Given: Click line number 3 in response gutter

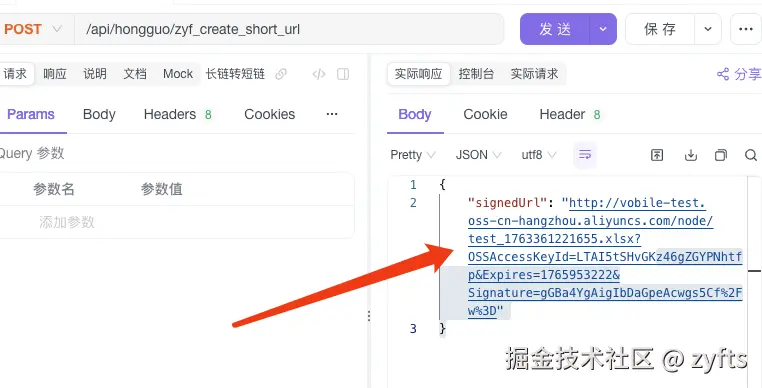Looking at the screenshot, I should (413, 329).
